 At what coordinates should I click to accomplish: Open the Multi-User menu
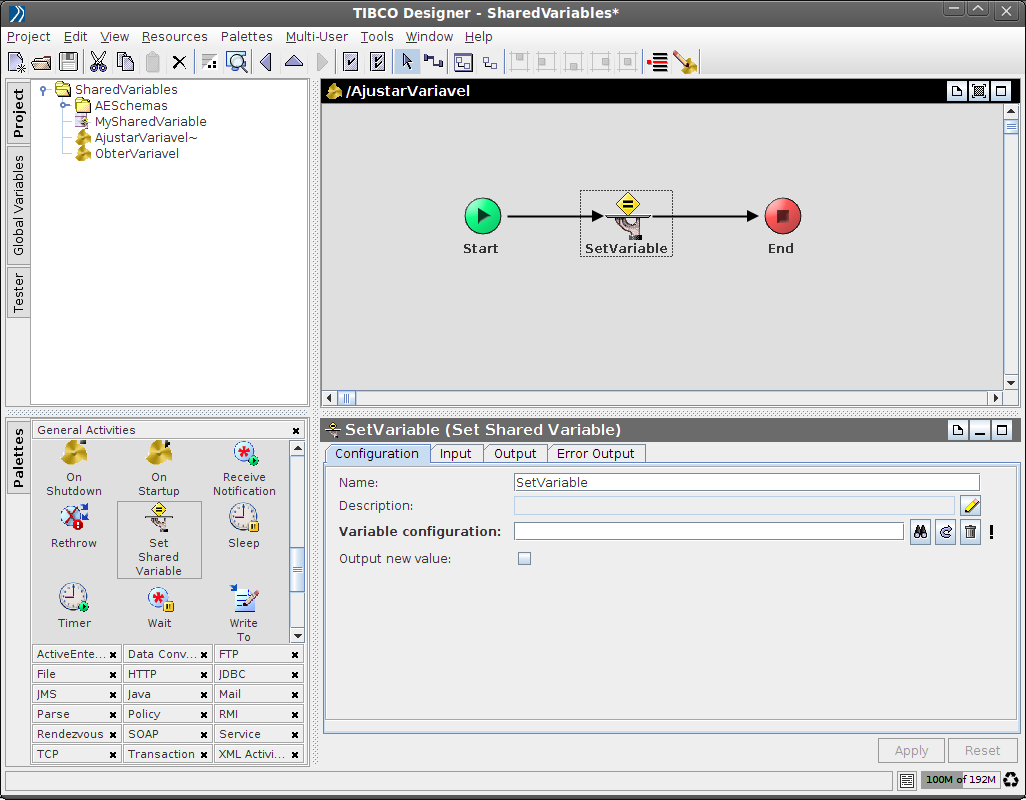point(317,37)
